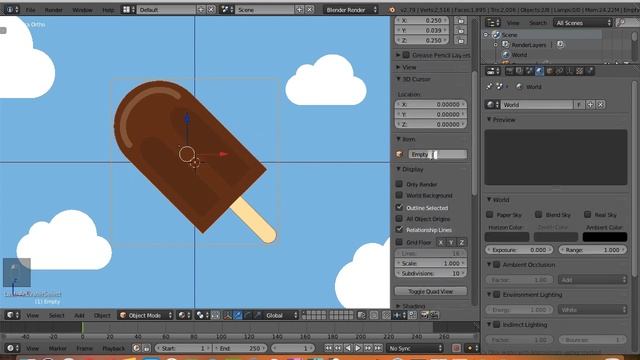Browse World data-block icon

click(x=493, y=105)
